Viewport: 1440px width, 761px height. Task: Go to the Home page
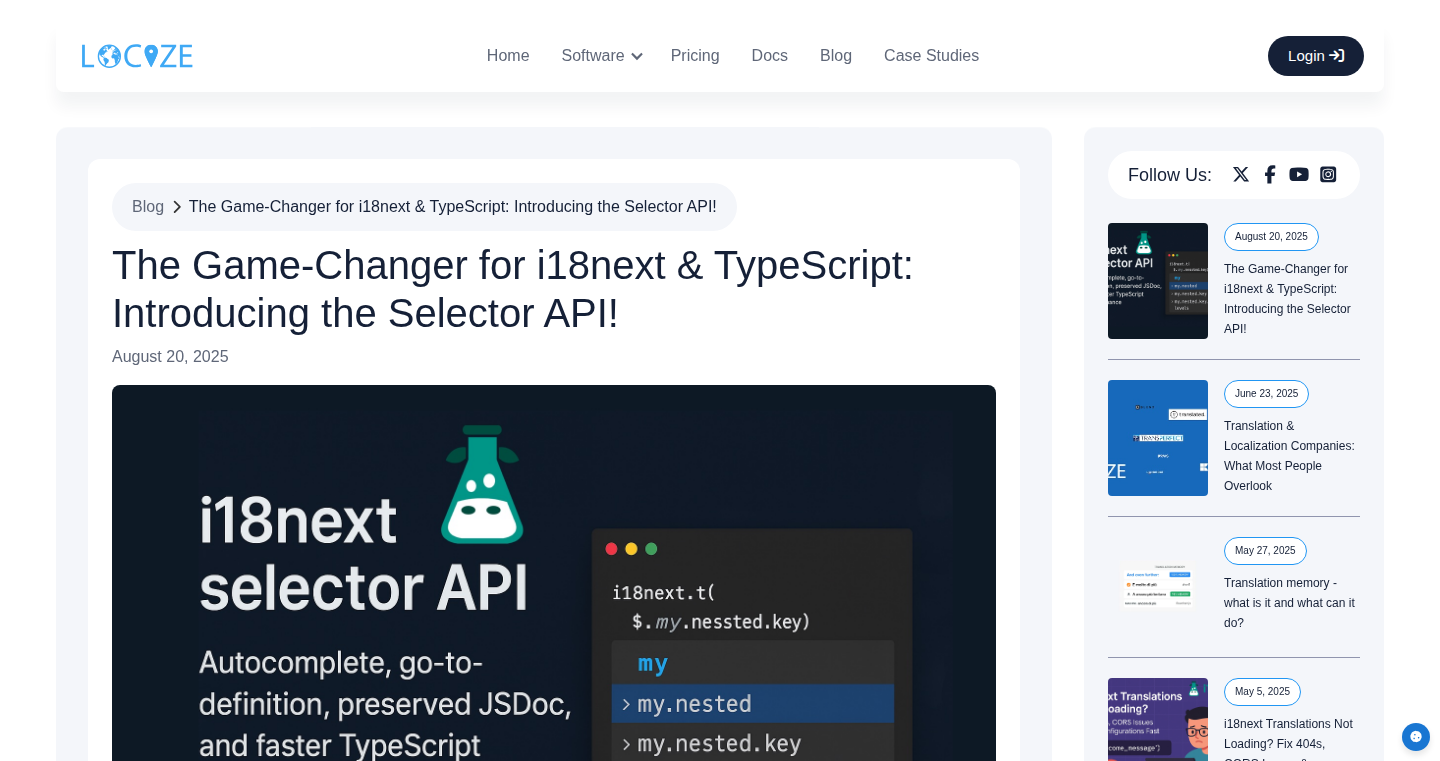coord(508,56)
